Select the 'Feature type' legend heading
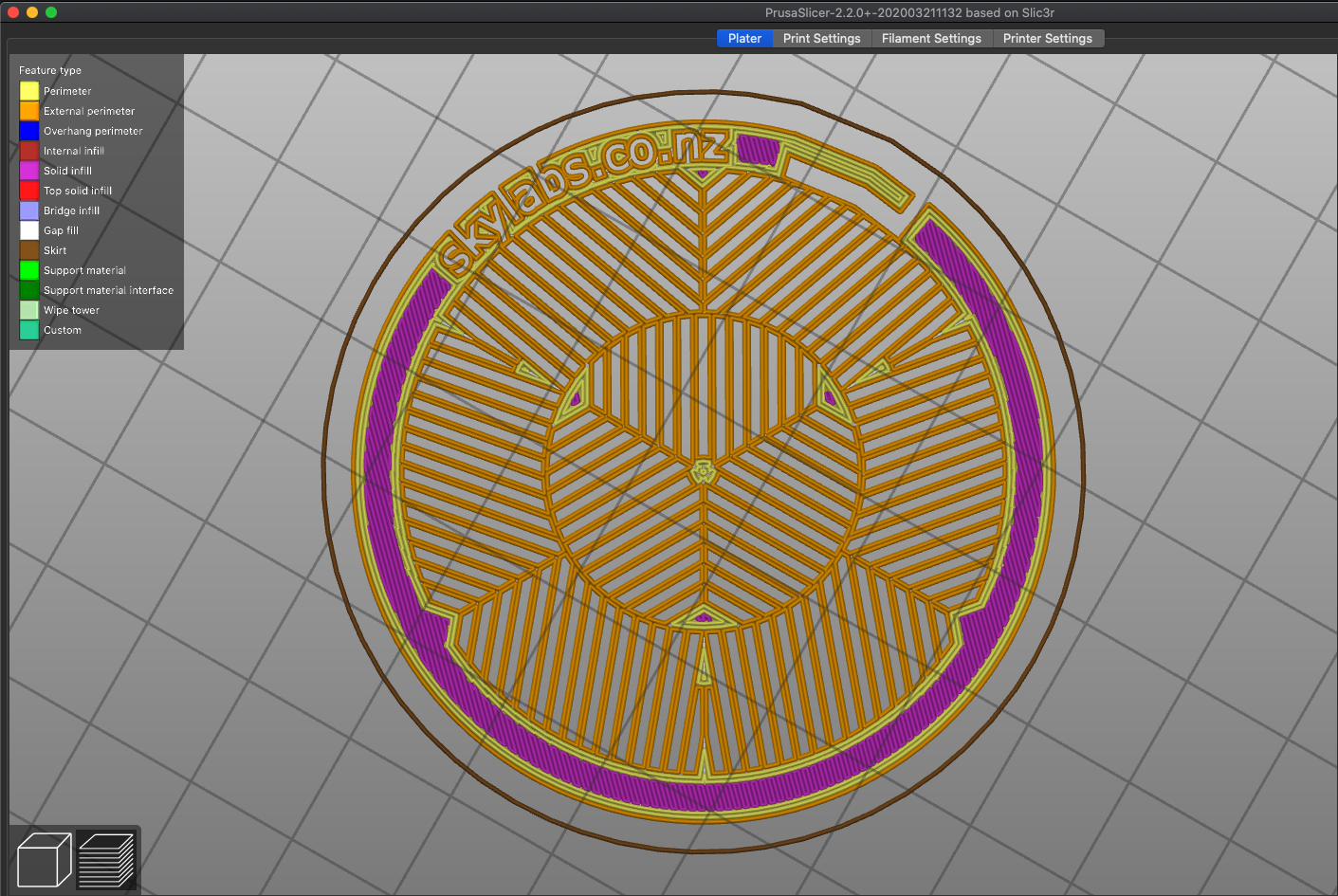The image size is (1338, 896). coord(50,70)
